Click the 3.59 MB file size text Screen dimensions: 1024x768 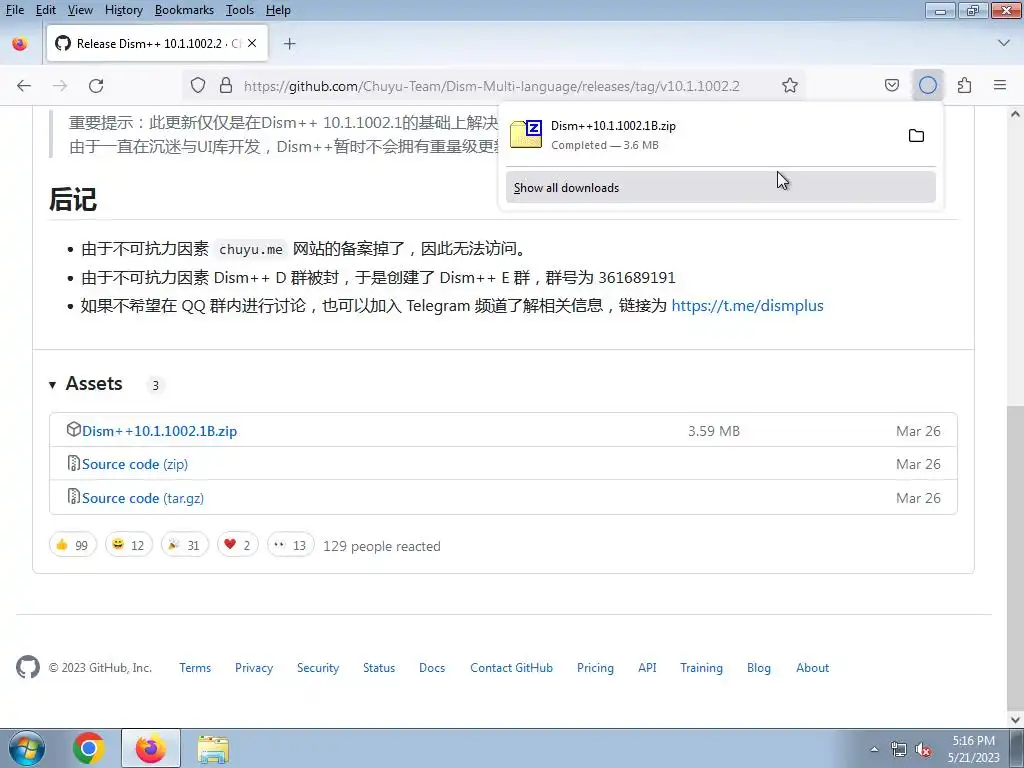pos(714,431)
